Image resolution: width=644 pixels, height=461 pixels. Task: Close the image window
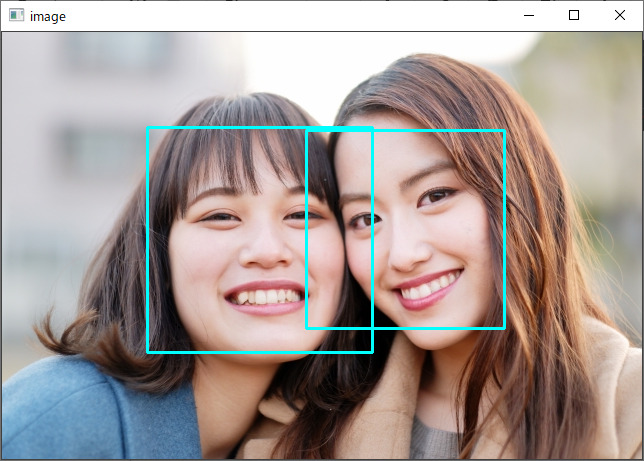coord(620,16)
